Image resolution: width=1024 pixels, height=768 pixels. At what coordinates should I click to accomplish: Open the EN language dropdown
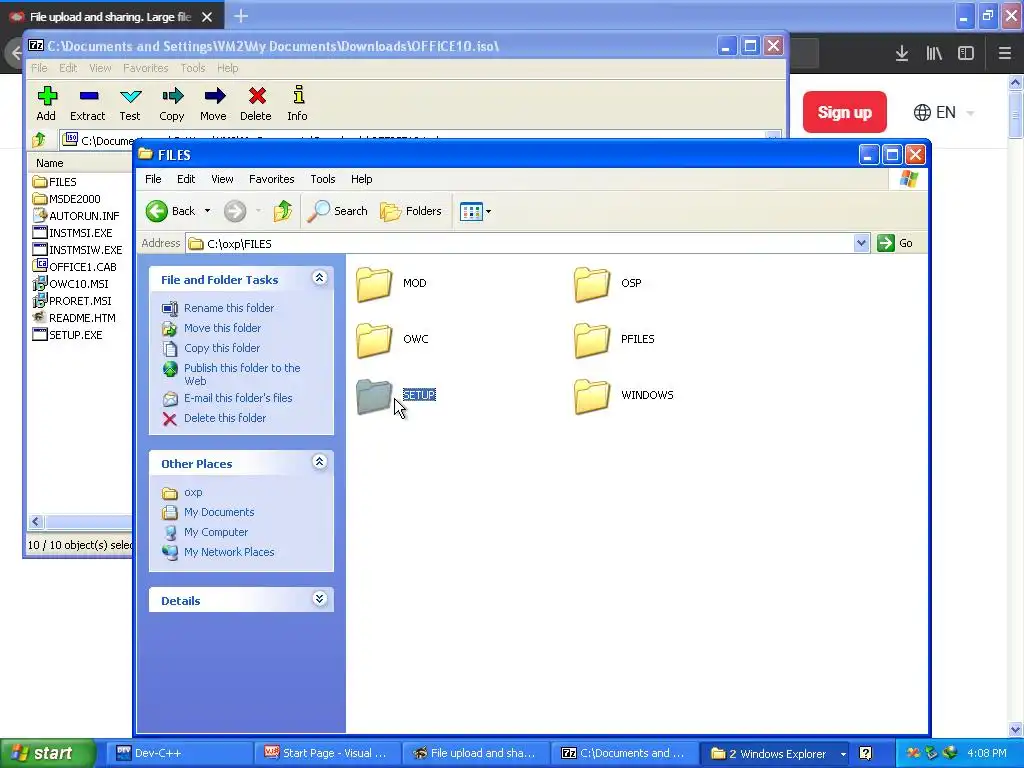click(944, 112)
